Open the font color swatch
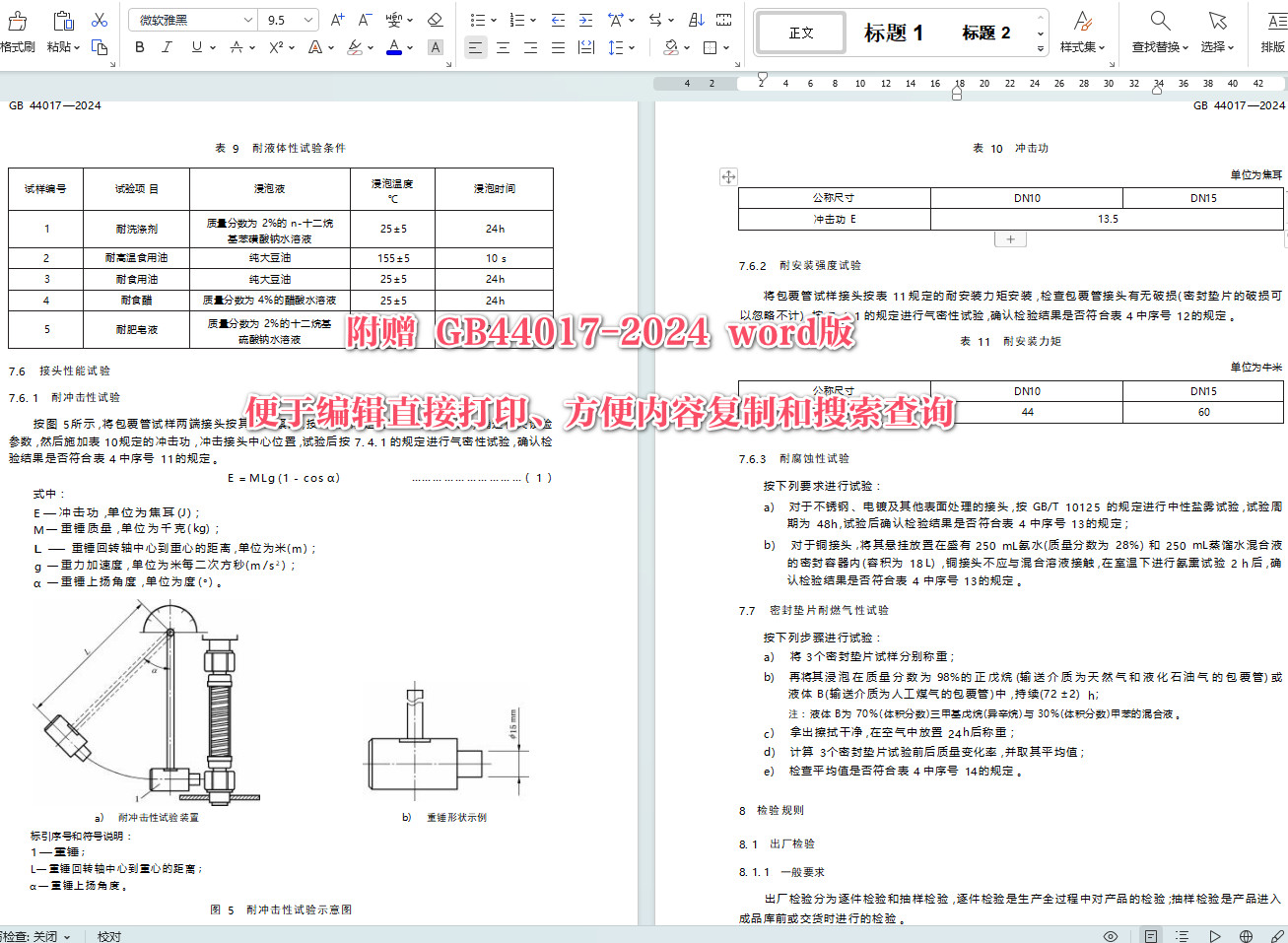1288x943 pixels. 393,46
